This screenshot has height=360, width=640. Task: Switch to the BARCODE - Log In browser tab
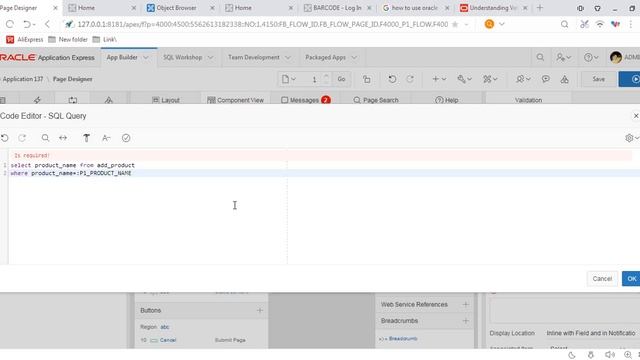coord(337,8)
